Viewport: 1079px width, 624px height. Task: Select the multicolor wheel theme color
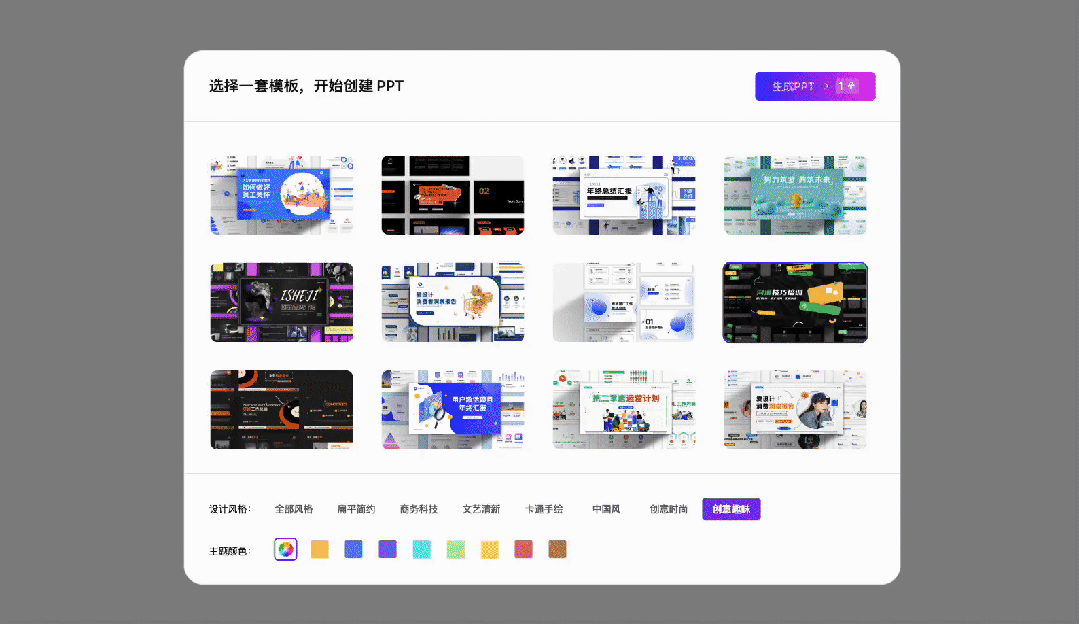(x=285, y=549)
